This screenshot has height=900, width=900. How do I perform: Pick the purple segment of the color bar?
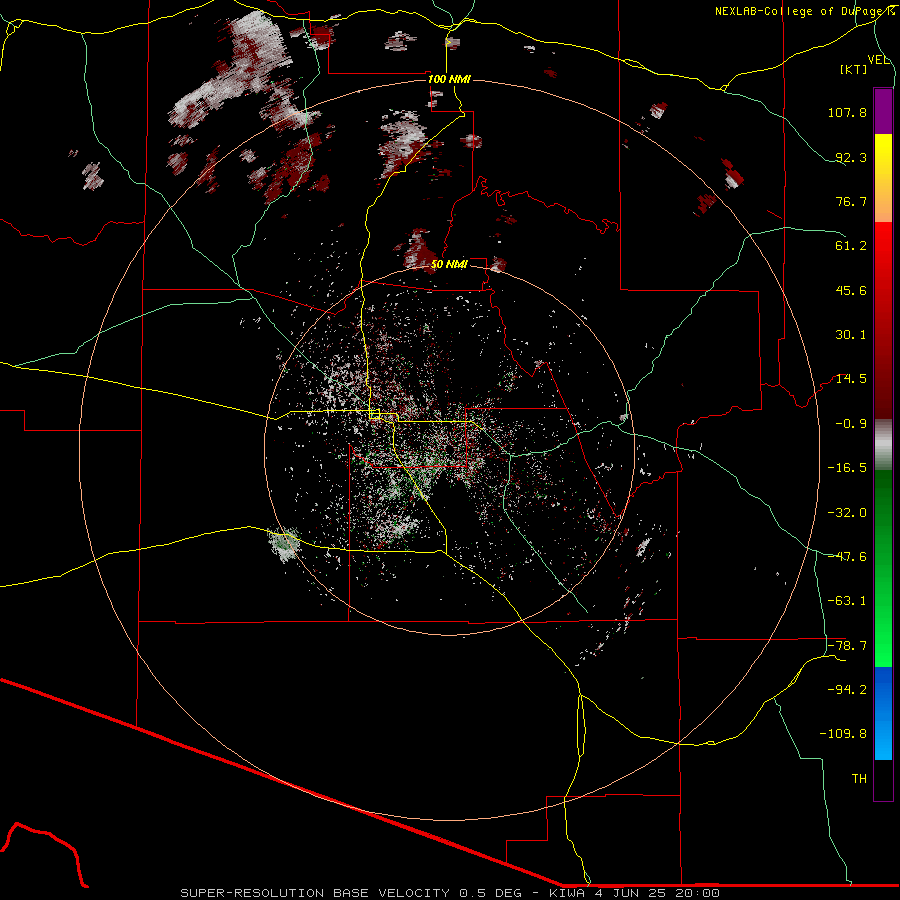coord(883,111)
